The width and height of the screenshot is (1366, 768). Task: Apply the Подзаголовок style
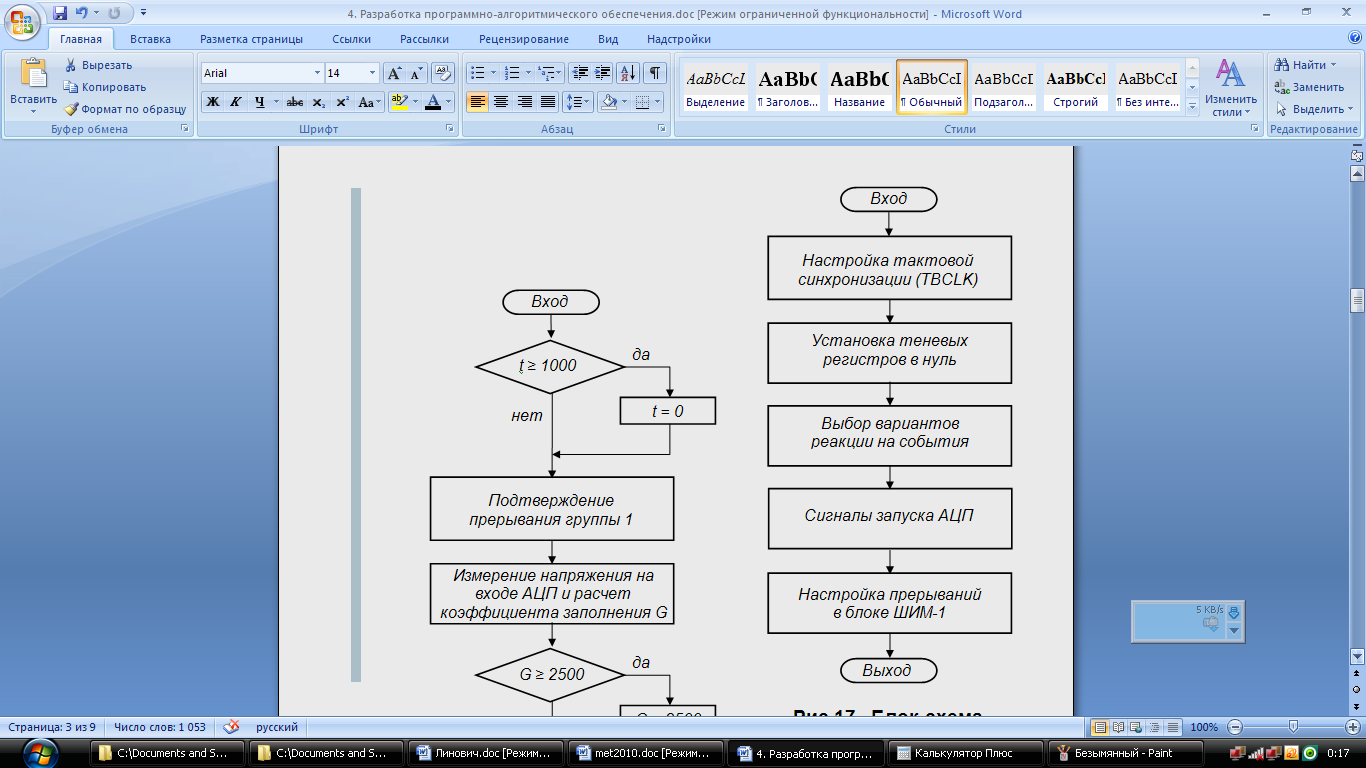click(1004, 87)
